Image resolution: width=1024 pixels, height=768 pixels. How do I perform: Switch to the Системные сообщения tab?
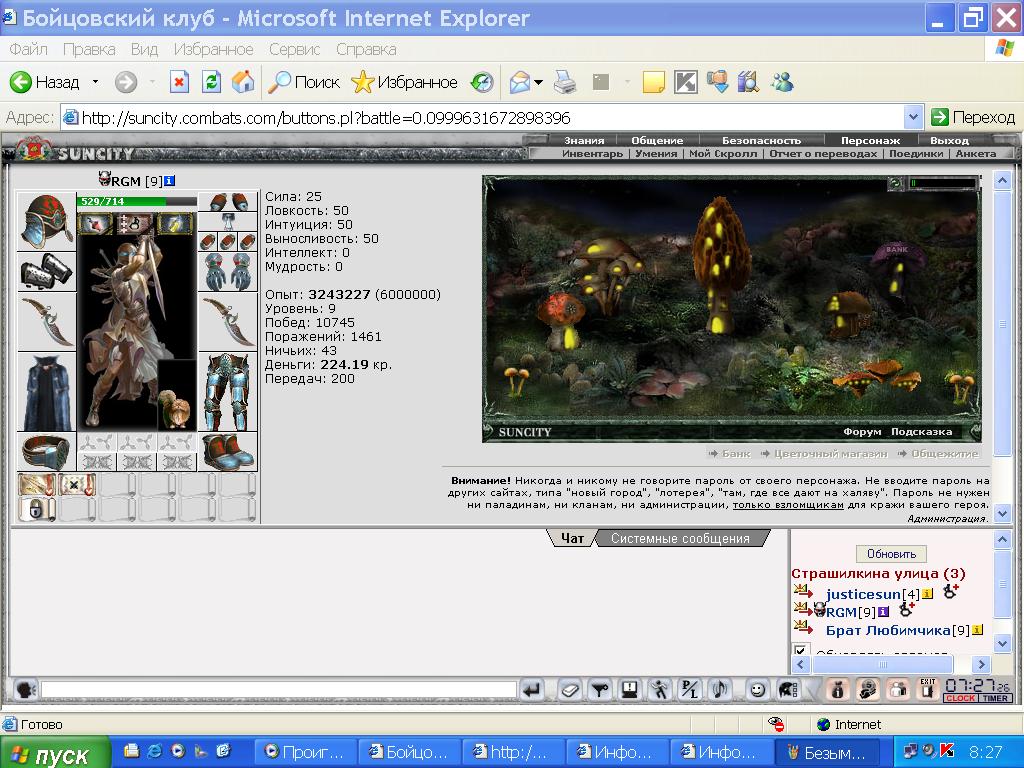pos(680,538)
